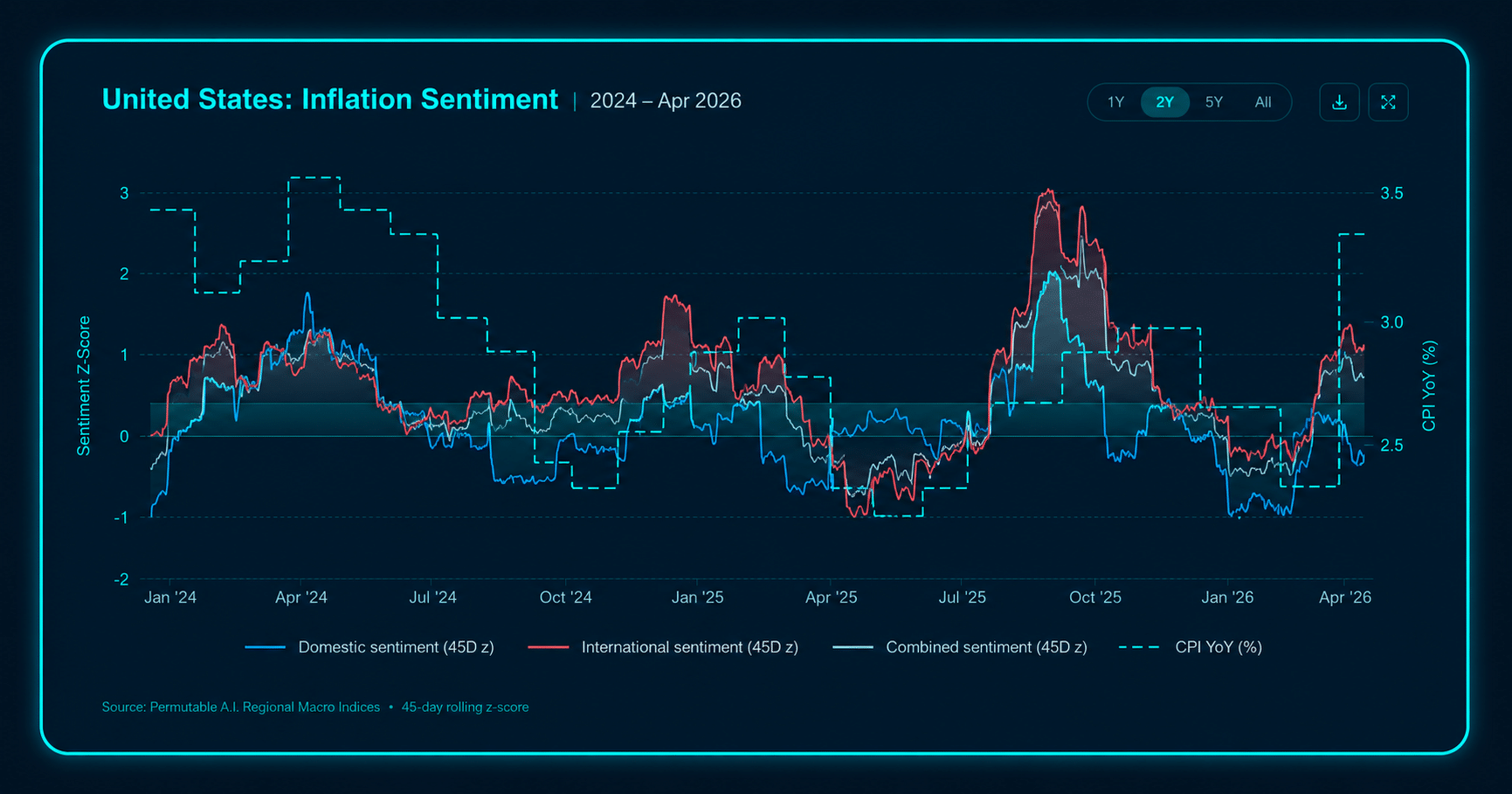The width and height of the screenshot is (1512, 794).
Task: Click the date range text 2024 – Apr 2026
Action: coord(666,101)
